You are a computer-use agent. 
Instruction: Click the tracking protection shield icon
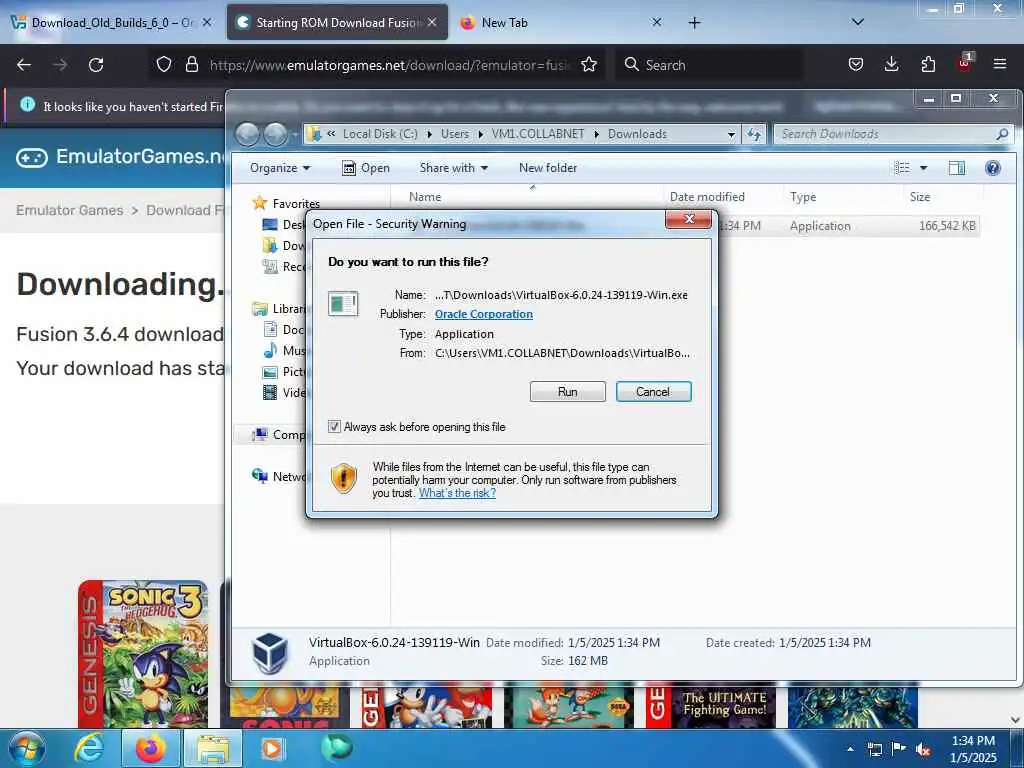[164, 64]
